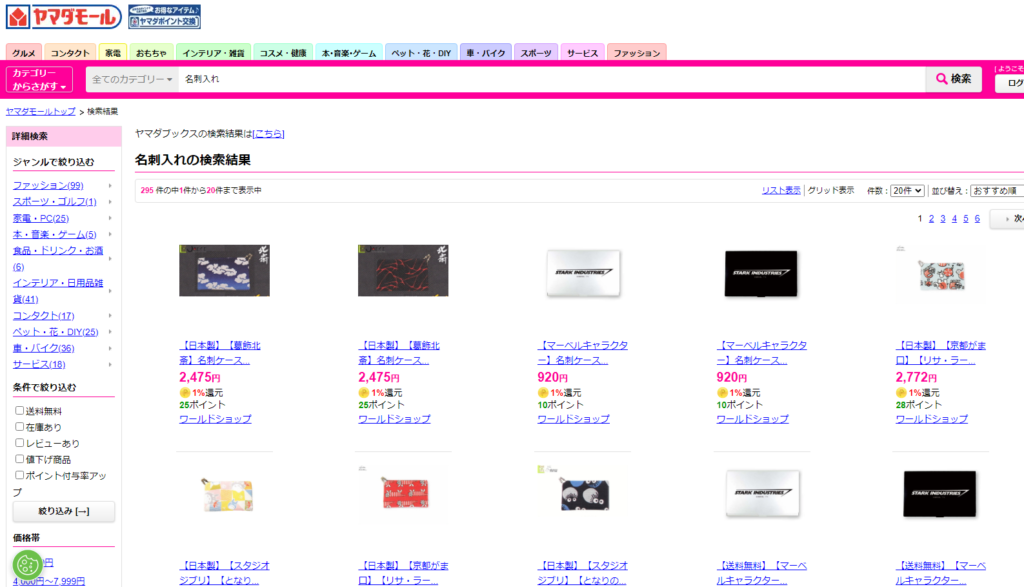The height and width of the screenshot is (587, 1024).
Task: Check the 値下げ商品 filter
Action: point(20,459)
